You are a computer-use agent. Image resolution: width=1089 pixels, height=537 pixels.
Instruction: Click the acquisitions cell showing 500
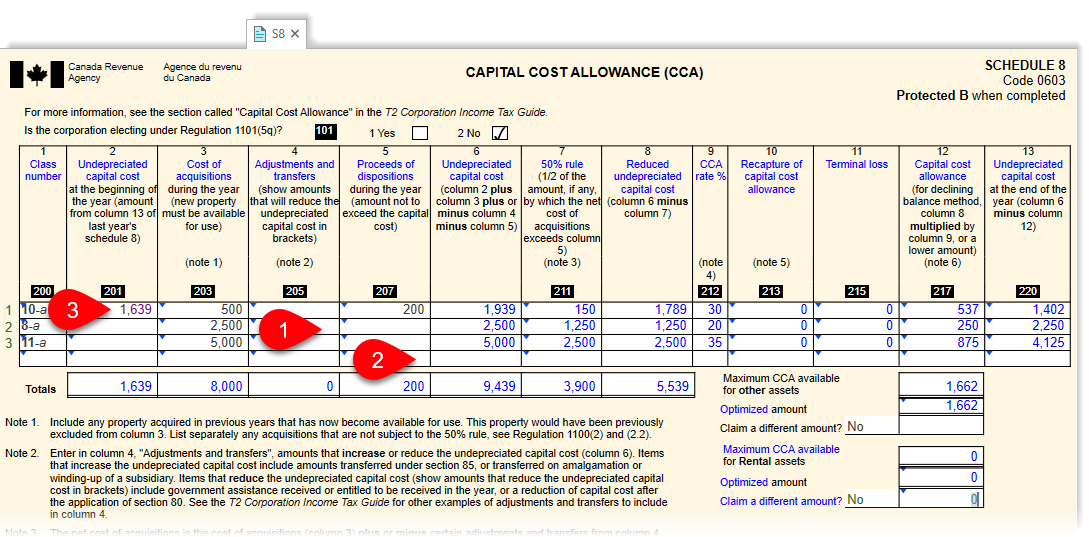203,310
